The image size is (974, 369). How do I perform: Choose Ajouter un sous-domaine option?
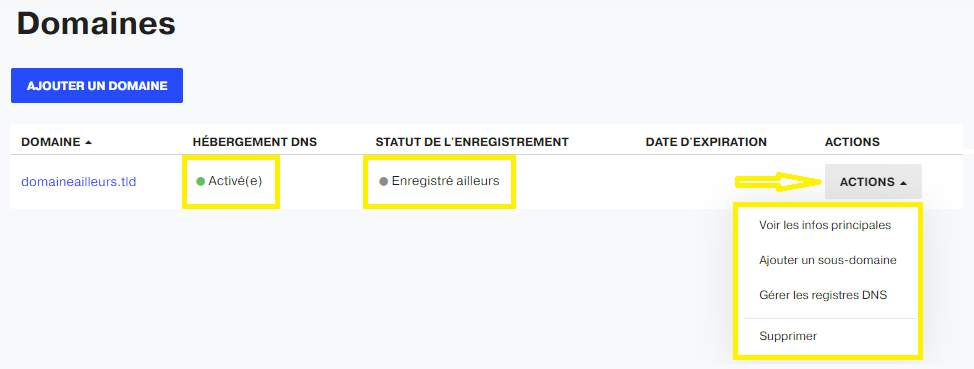827,260
